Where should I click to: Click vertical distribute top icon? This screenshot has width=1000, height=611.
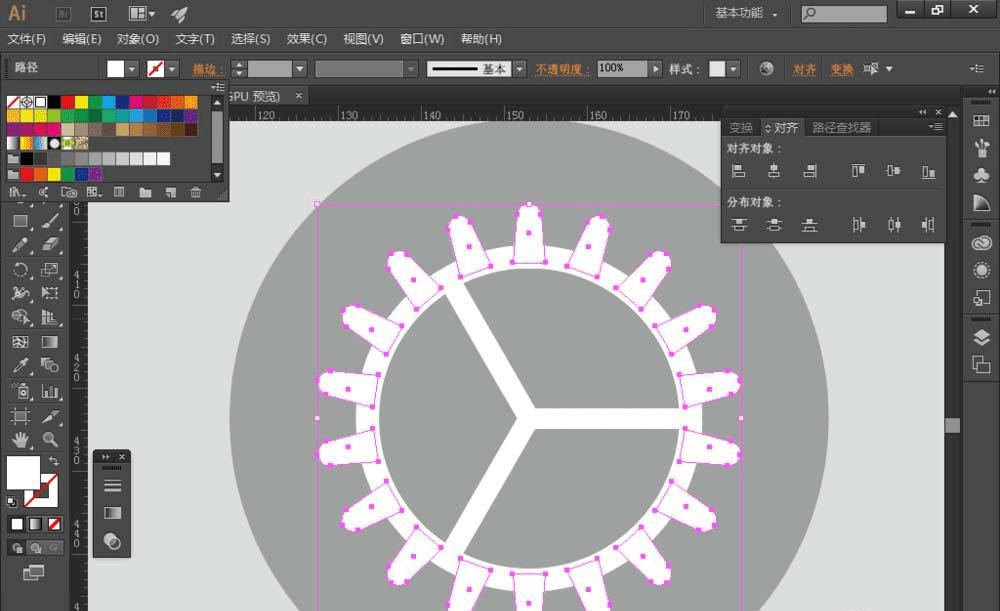[x=739, y=225]
